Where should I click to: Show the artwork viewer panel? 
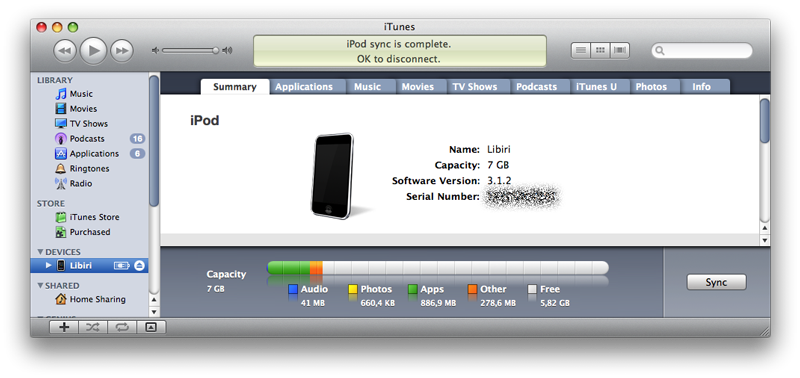pyautogui.click(x=151, y=327)
